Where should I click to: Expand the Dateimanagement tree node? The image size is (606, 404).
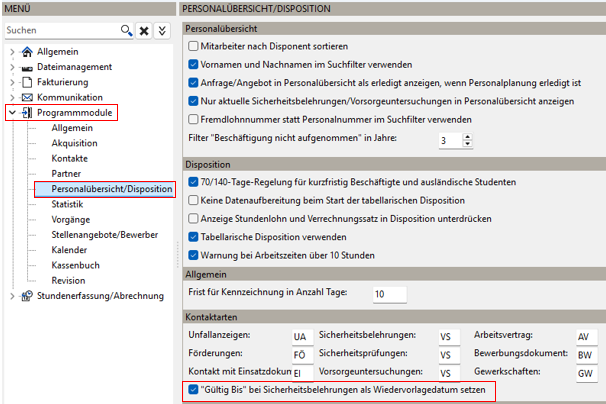tap(12, 67)
